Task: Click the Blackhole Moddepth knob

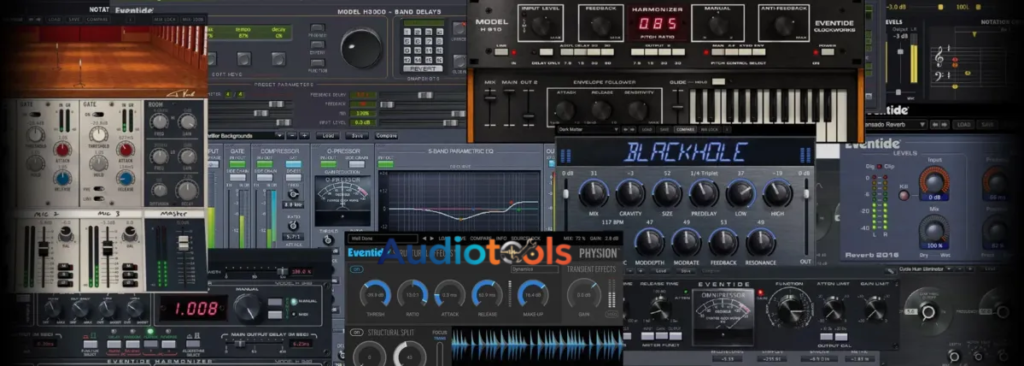Action: pos(649,242)
